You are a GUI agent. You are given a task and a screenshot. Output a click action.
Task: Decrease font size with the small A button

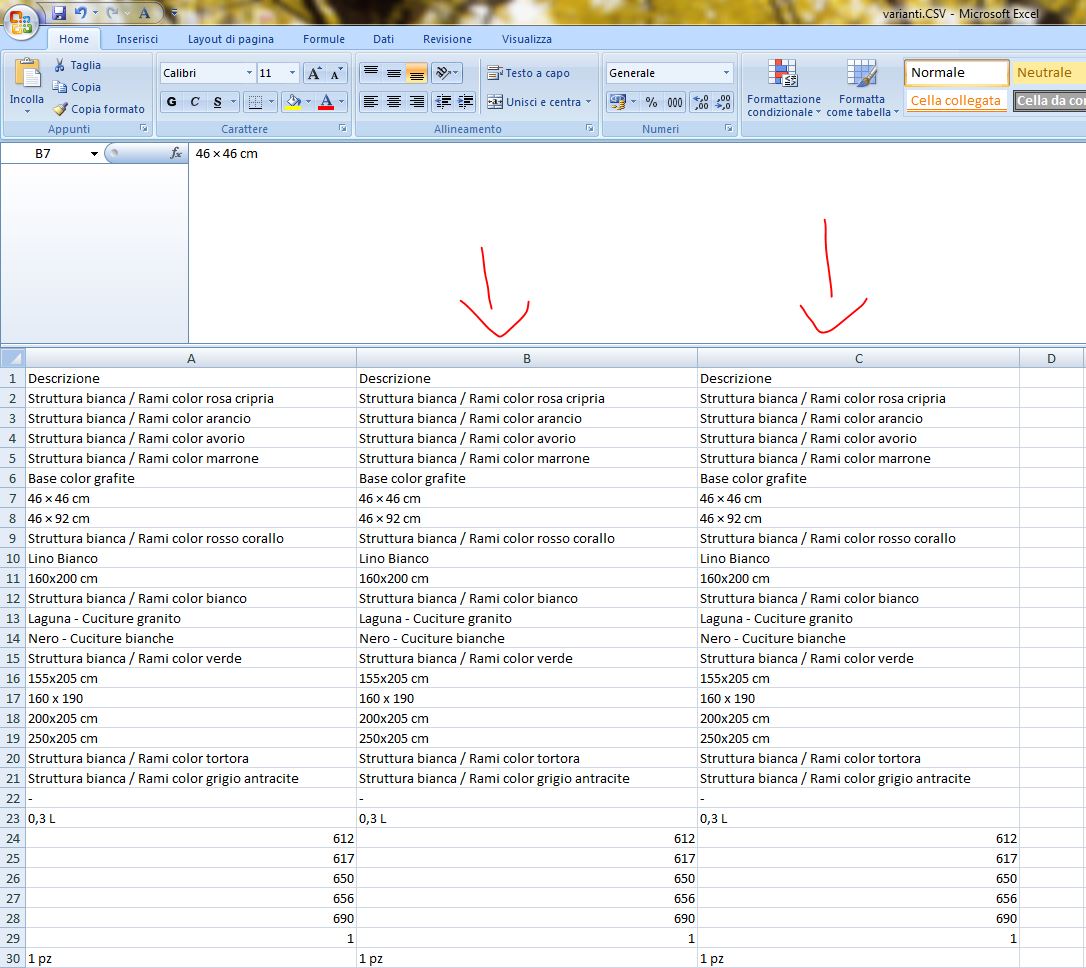(336, 73)
